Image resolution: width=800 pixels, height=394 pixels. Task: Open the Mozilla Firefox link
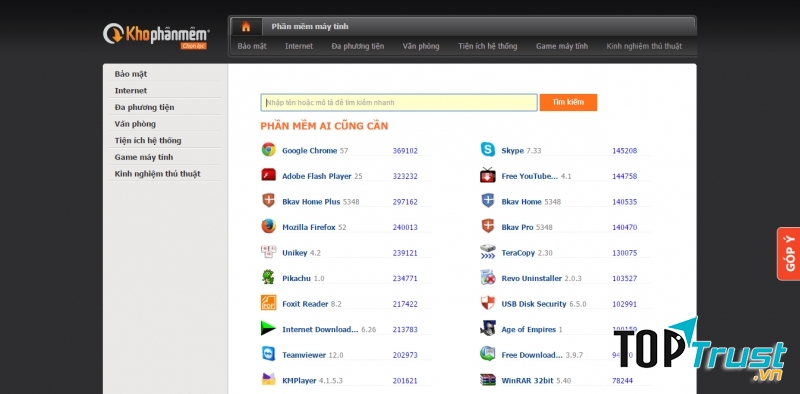pos(309,227)
